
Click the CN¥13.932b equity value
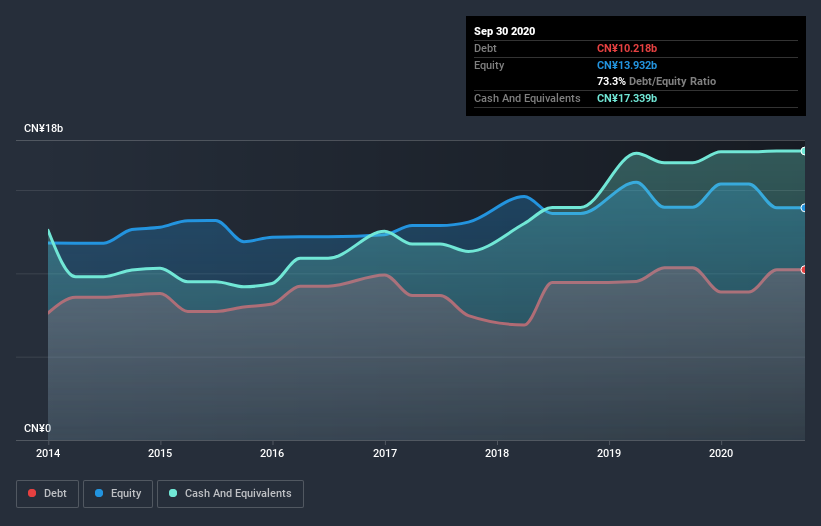click(627, 65)
